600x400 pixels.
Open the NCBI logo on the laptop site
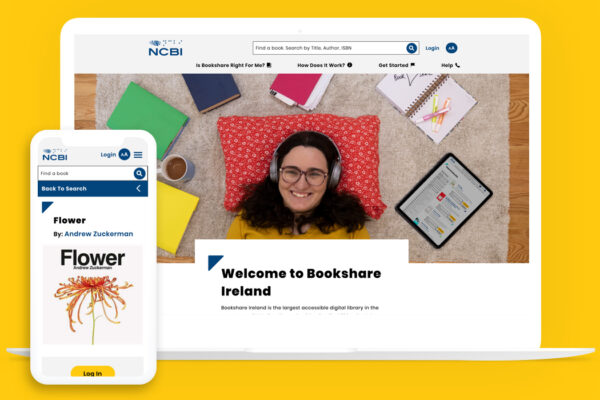(x=165, y=48)
